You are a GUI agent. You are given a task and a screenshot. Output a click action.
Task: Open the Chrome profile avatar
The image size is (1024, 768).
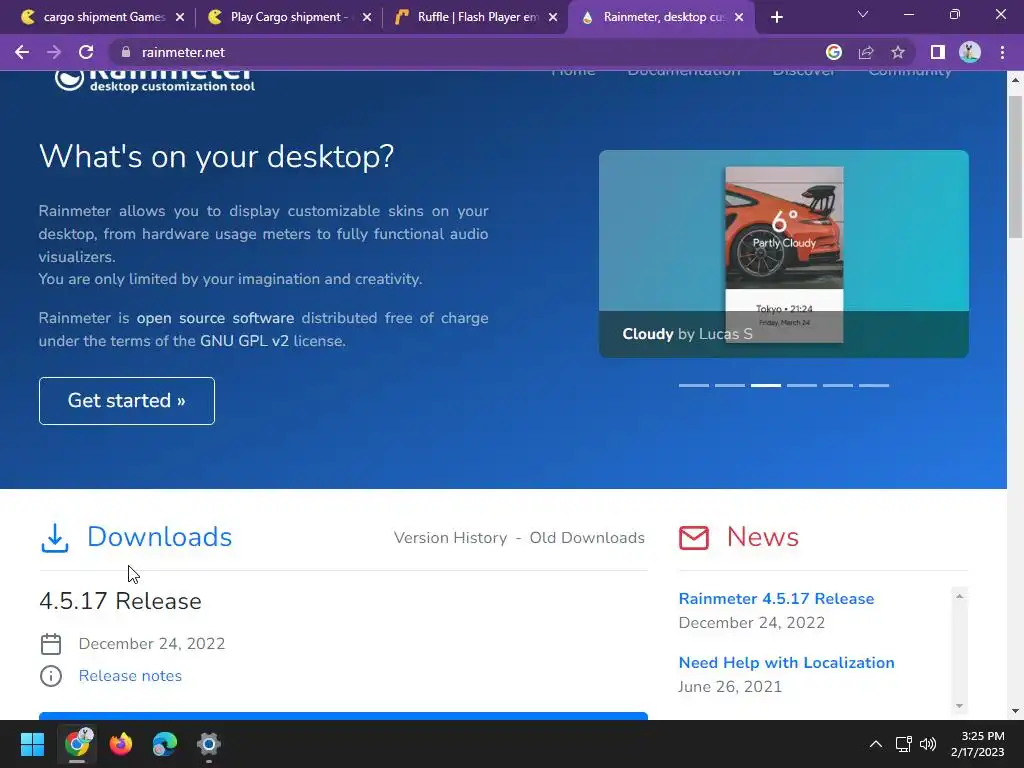pyautogui.click(x=970, y=52)
